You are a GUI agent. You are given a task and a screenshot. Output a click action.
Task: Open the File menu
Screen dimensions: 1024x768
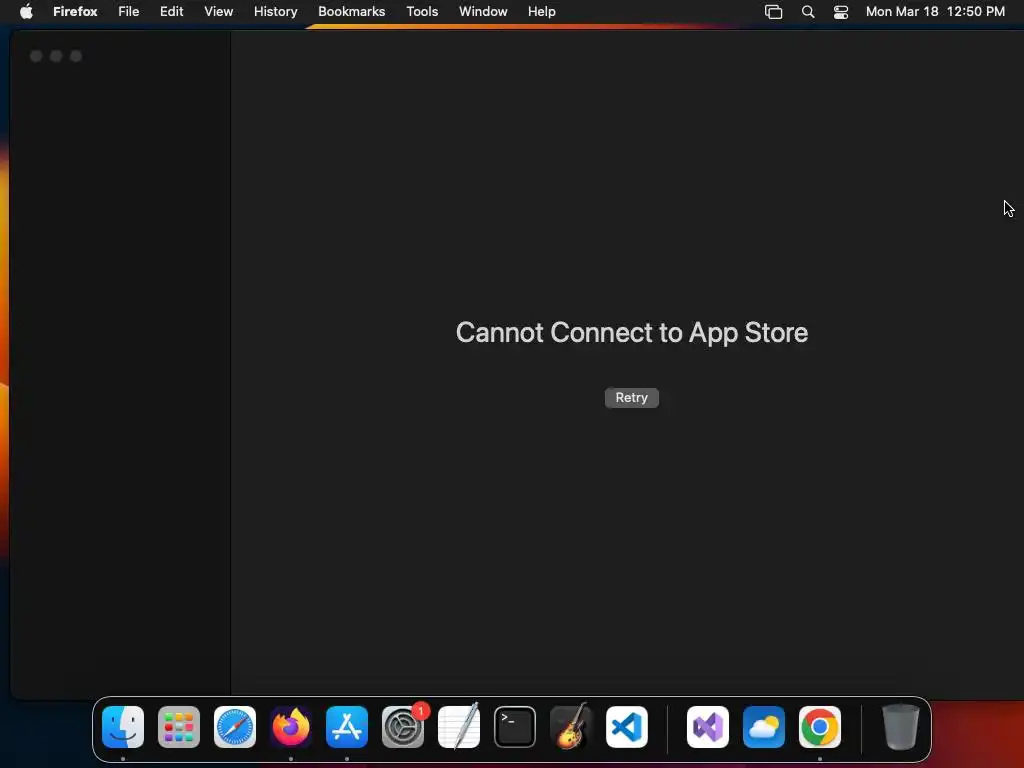[x=129, y=12]
